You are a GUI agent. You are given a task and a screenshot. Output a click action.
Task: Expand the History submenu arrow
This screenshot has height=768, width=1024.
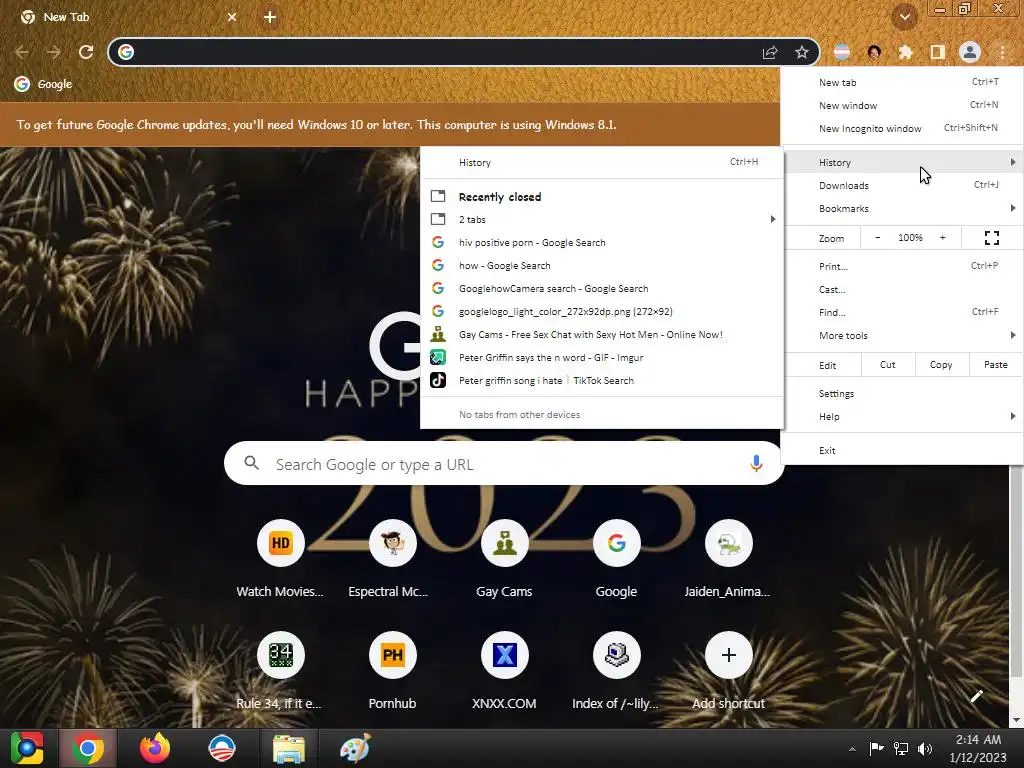click(x=1012, y=162)
